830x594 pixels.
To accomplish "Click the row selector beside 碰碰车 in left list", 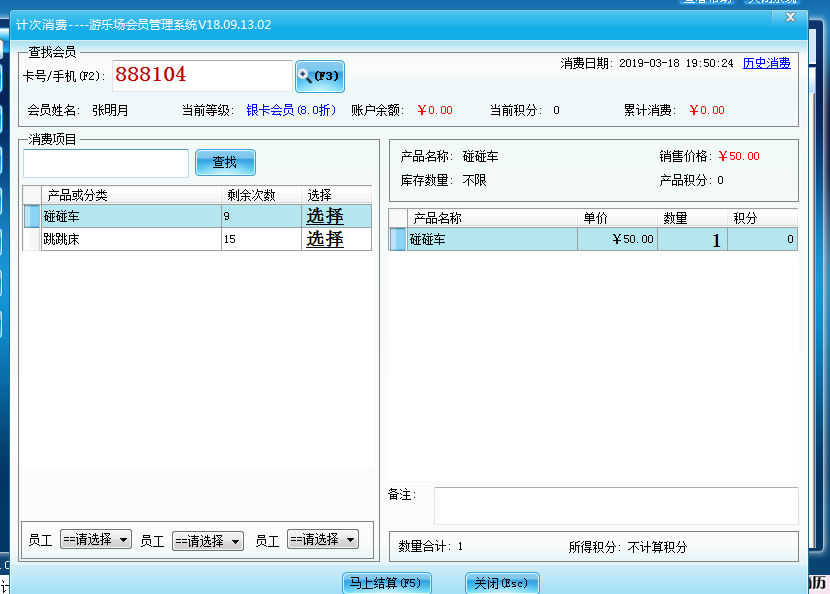I will click(x=32, y=216).
